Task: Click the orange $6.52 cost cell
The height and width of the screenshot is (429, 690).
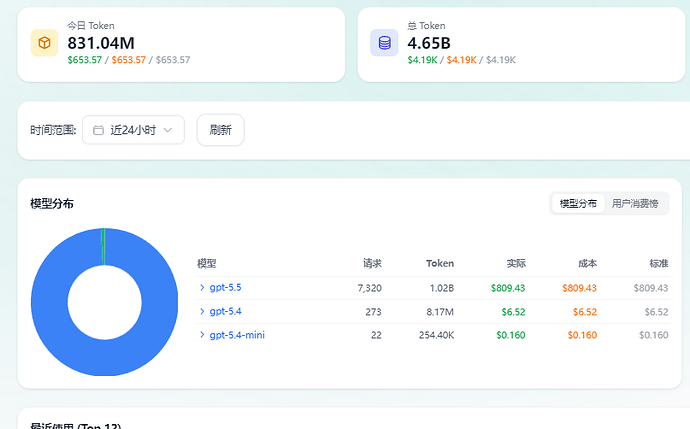Action: pos(585,312)
